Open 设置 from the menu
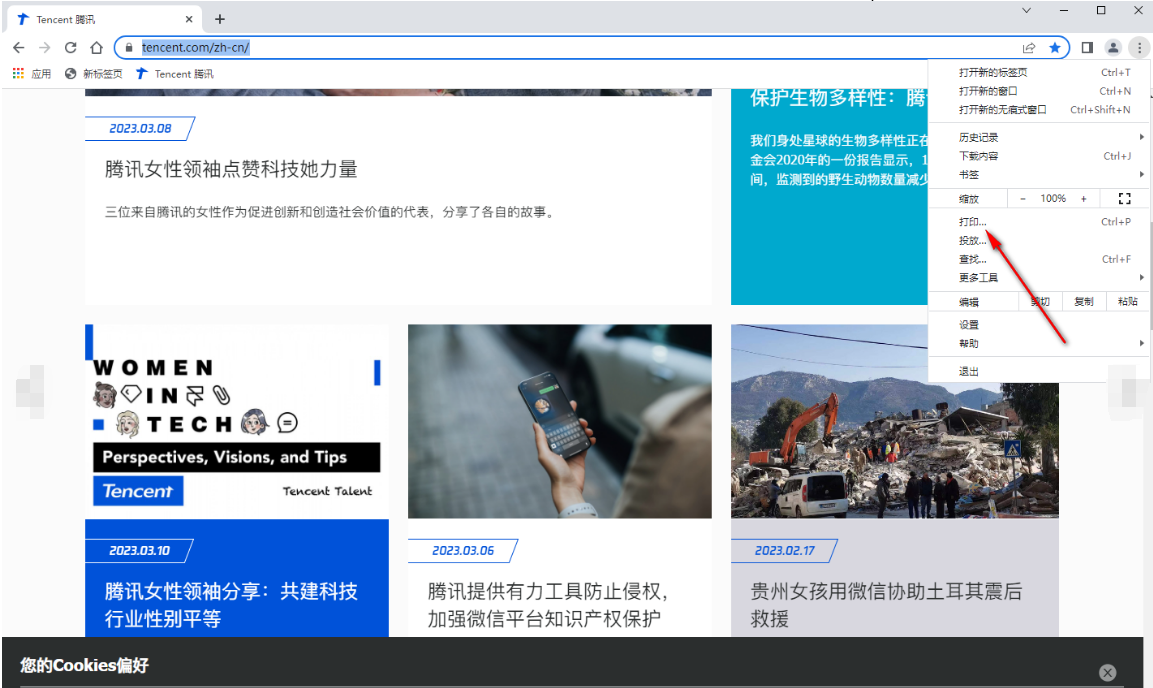Viewport: 1153px width, 688px height. pos(968,323)
